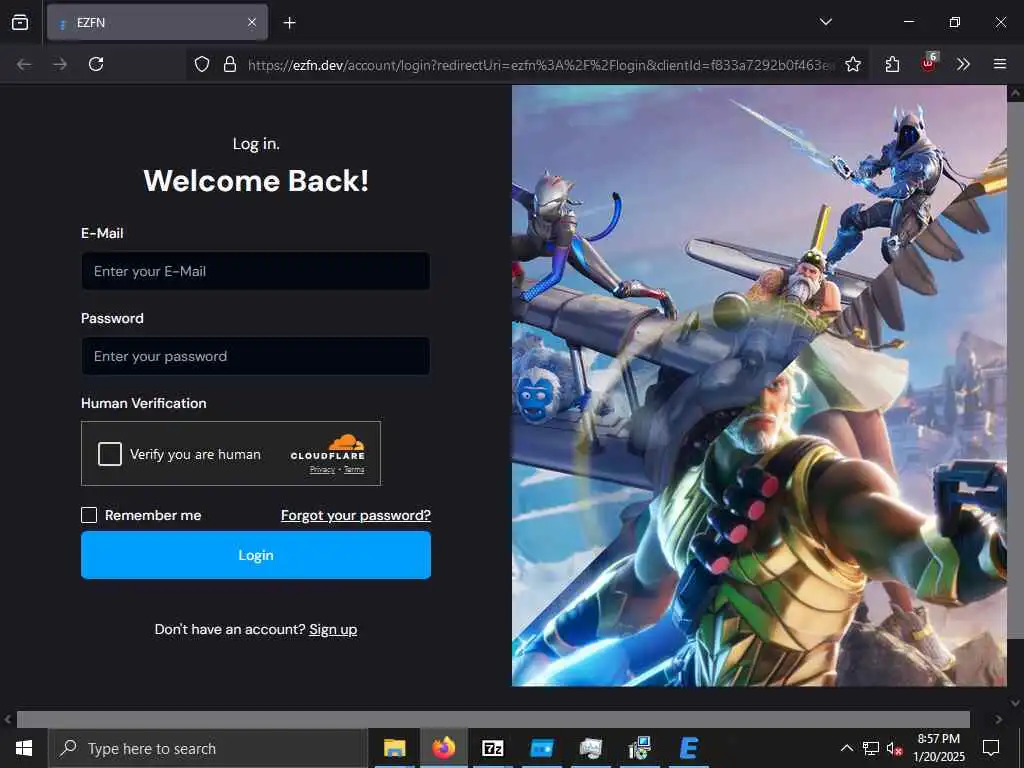Show more tools overflow chevrons

[963, 64]
